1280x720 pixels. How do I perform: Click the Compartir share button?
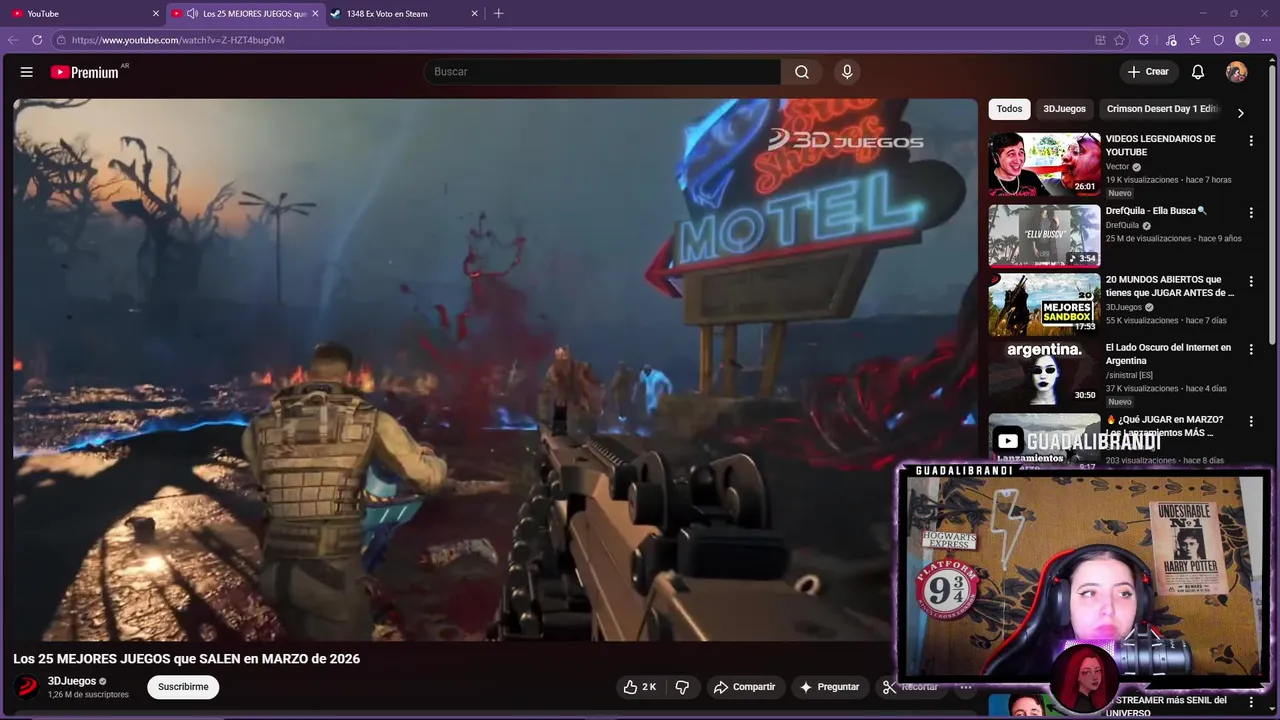(x=744, y=687)
